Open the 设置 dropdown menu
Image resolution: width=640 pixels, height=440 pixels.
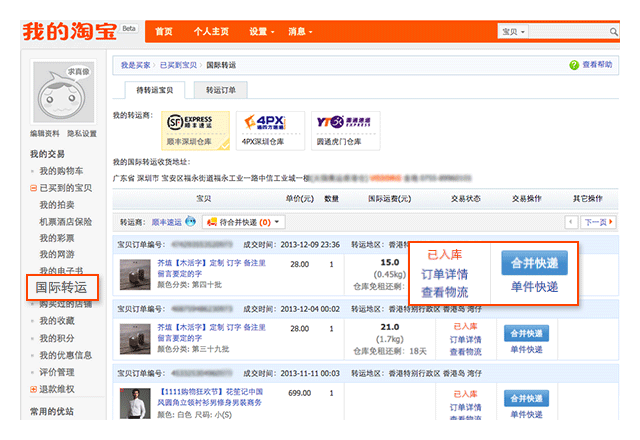262,31
